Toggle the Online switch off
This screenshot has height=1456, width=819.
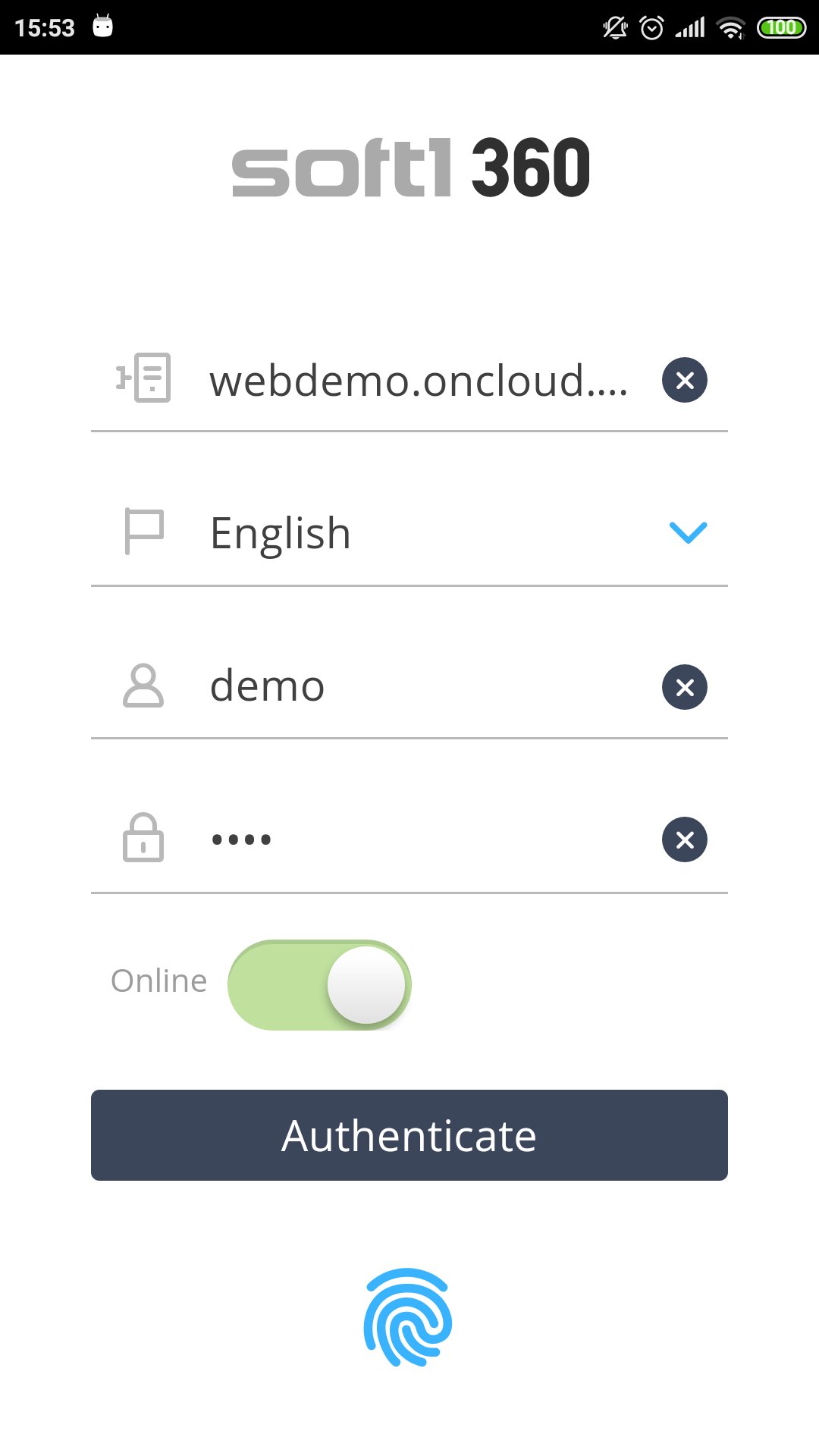[x=319, y=984]
